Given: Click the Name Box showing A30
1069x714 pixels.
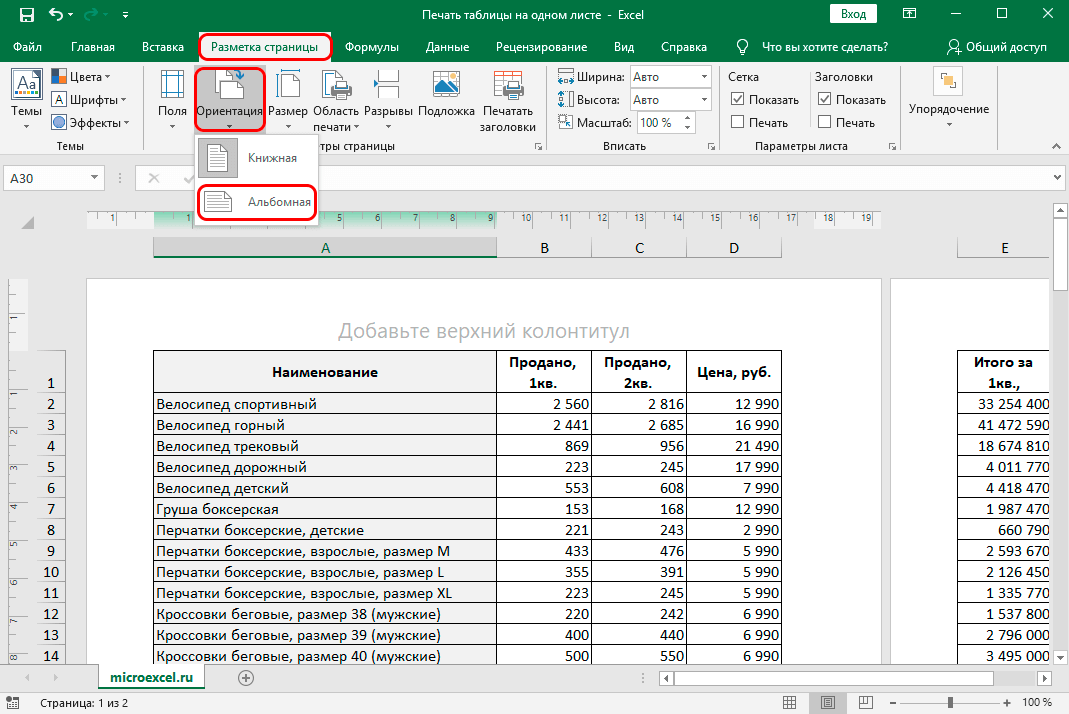Looking at the screenshot, I should (50, 178).
